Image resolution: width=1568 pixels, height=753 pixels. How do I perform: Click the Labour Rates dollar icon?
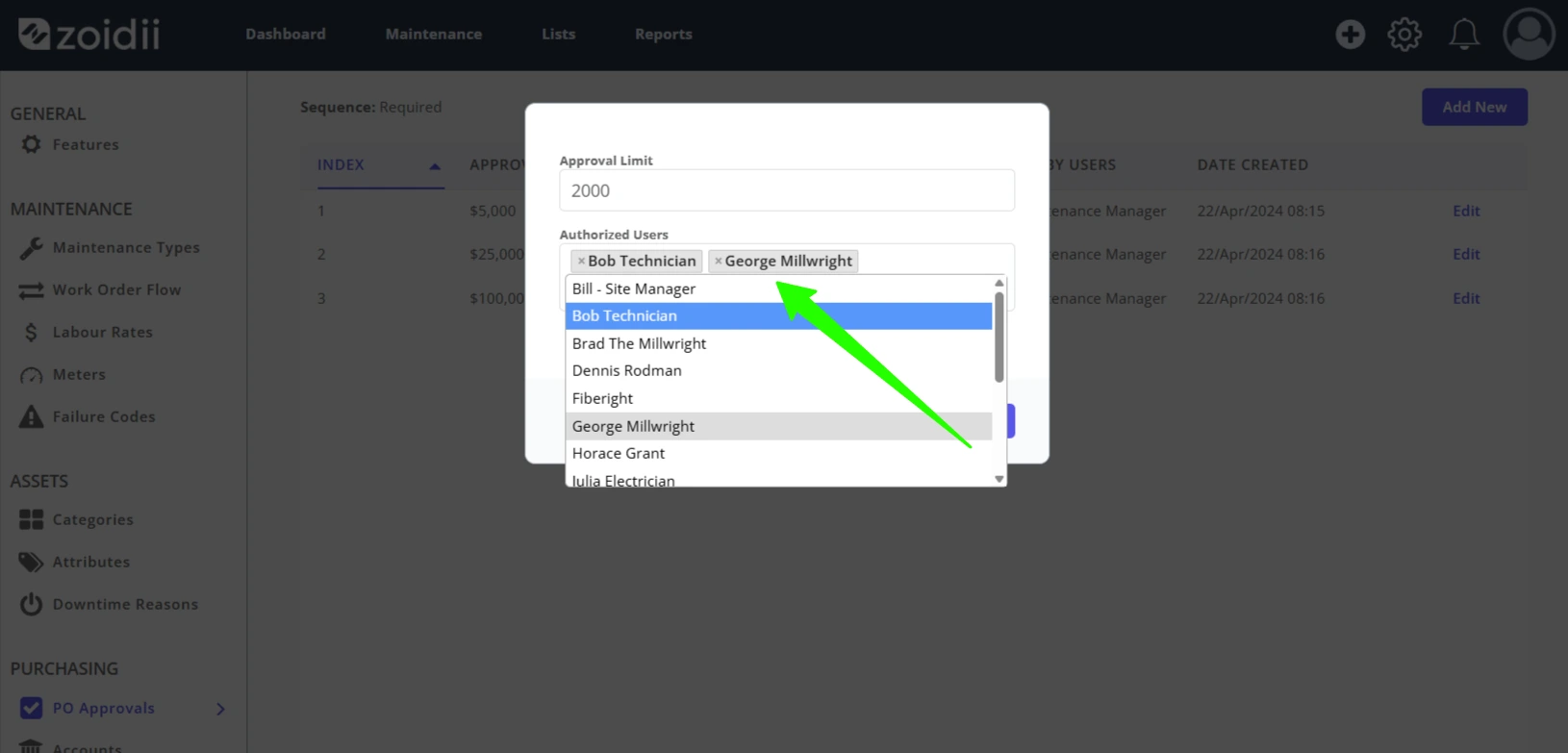pyautogui.click(x=31, y=333)
